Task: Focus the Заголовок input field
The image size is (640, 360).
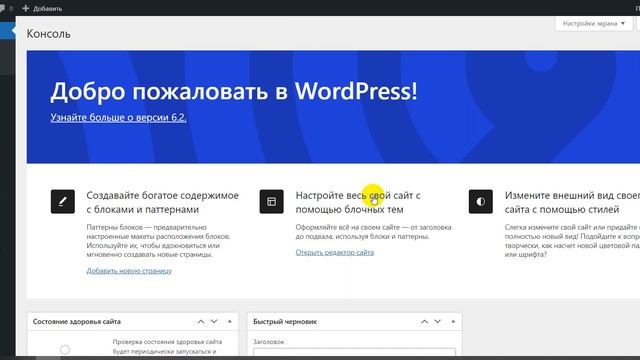Action: [354, 352]
